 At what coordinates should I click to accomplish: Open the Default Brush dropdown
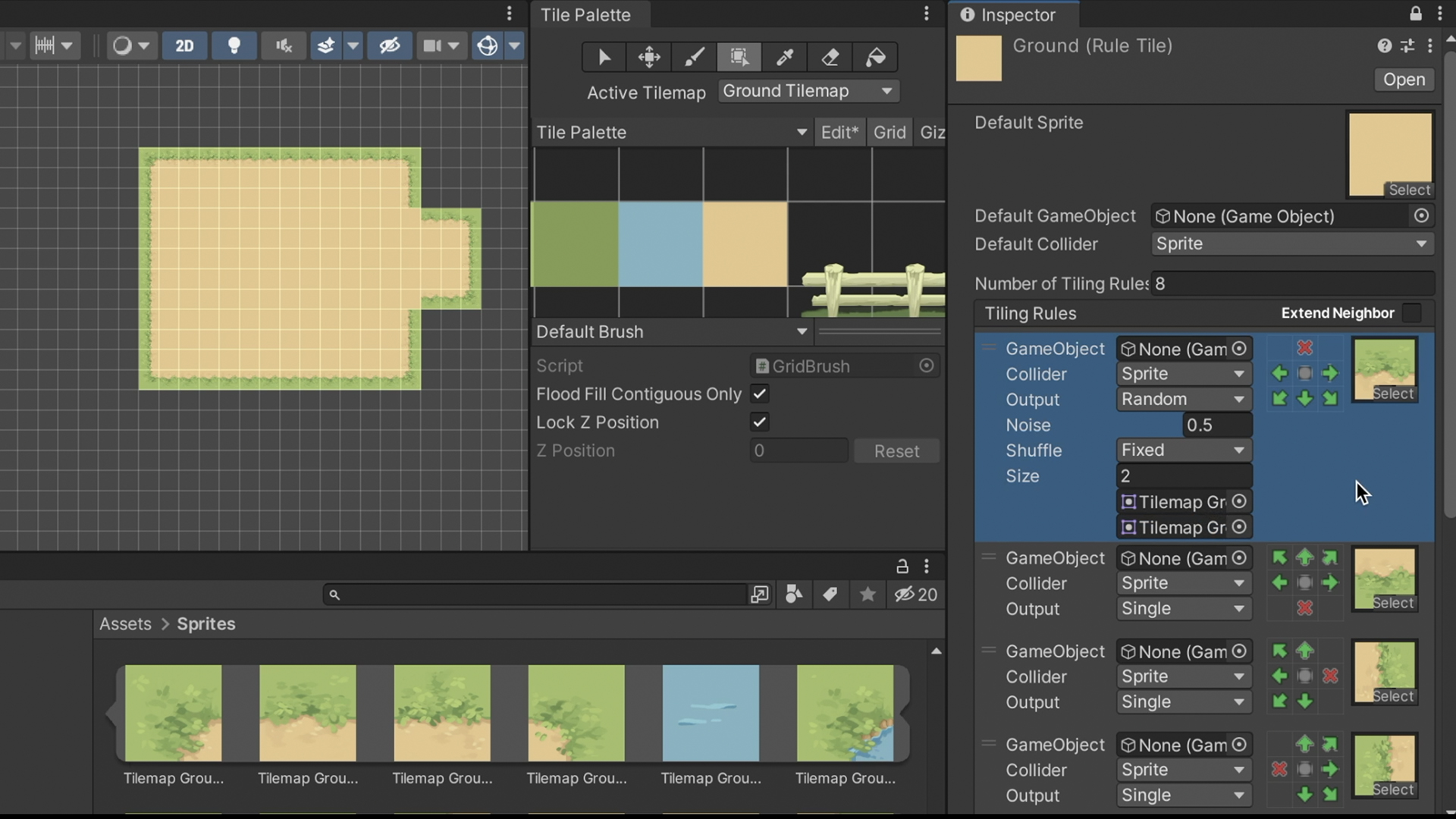pos(671,331)
